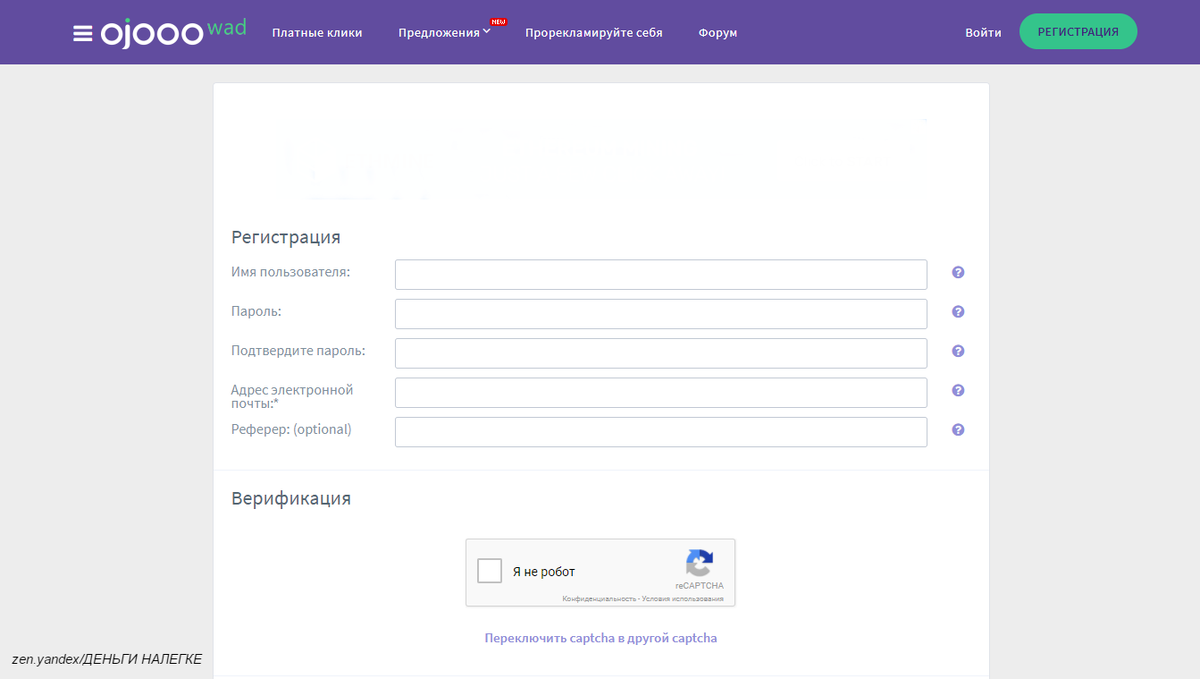Focus the Имя пользователя input field
Viewport: 1200px width, 679px height.
point(661,275)
